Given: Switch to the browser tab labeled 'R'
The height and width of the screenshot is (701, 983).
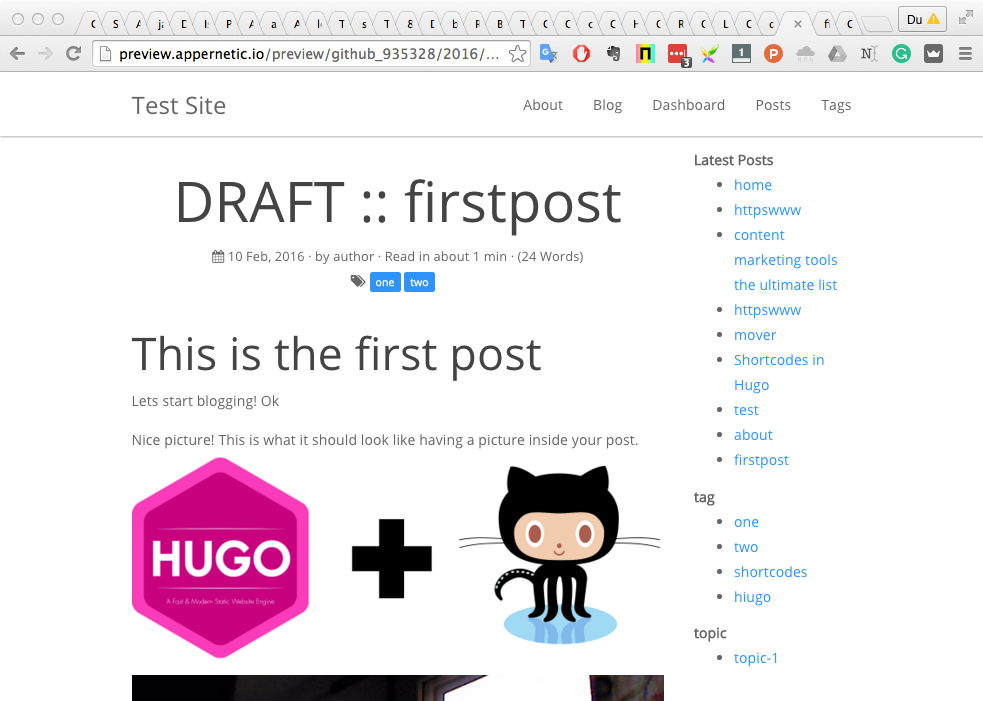Looking at the screenshot, I should coord(680,24).
